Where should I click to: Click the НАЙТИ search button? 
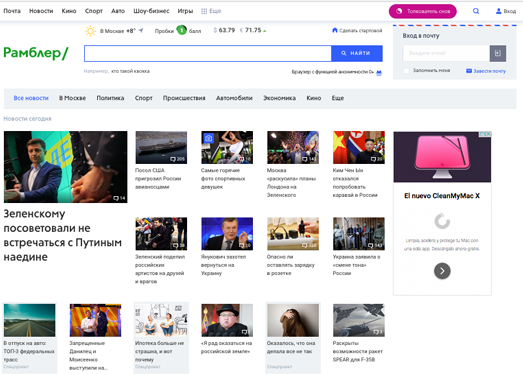point(357,53)
